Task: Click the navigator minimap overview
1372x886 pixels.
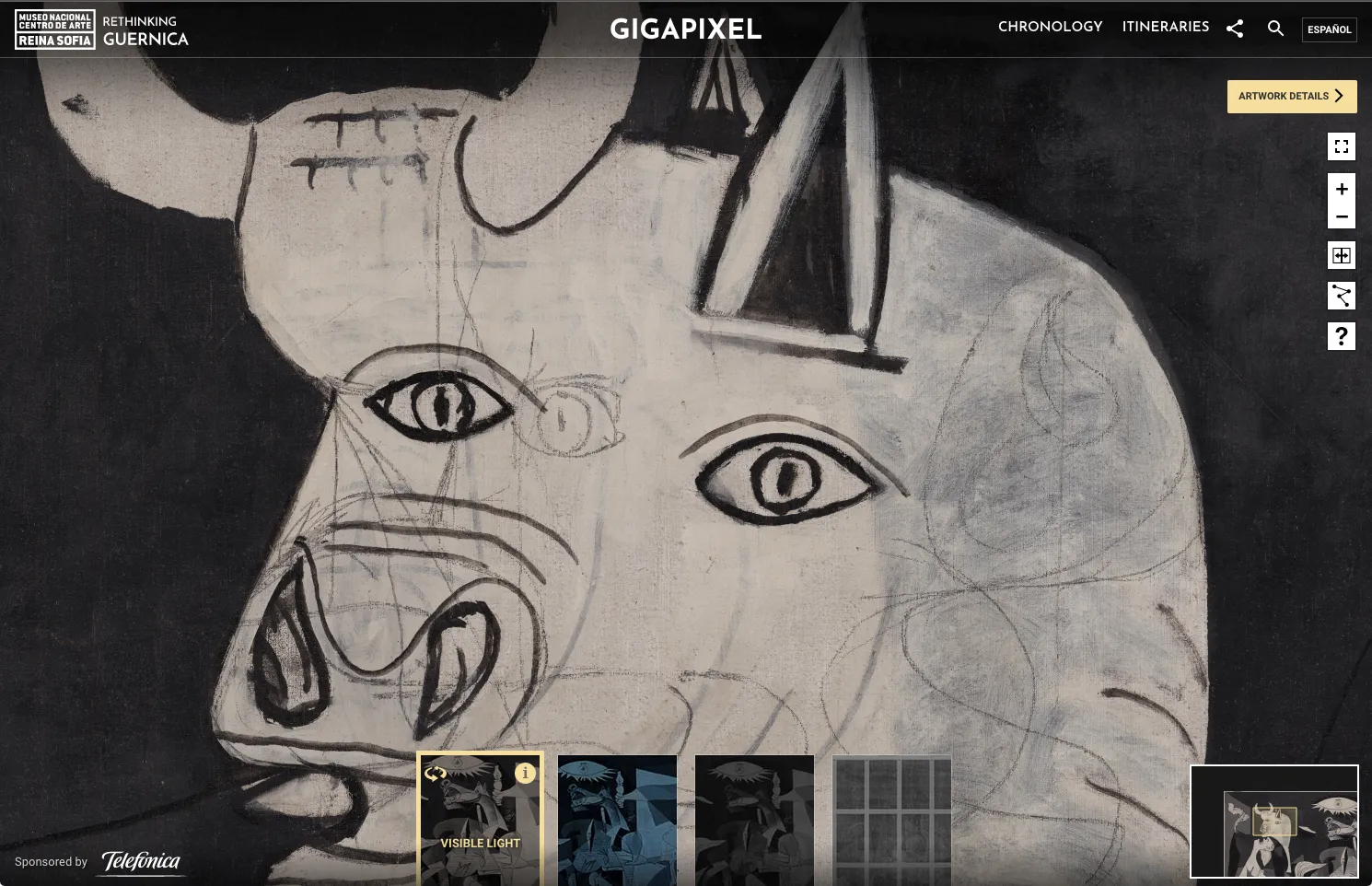Action: tap(1274, 822)
